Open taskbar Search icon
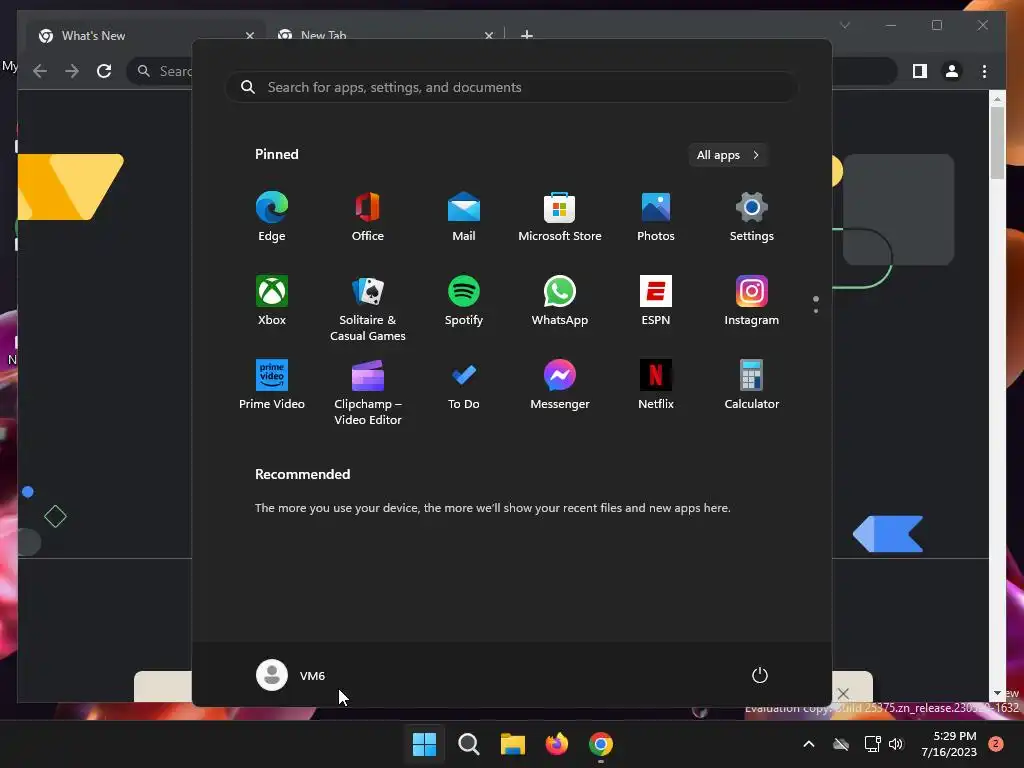The height and width of the screenshot is (768, 1024). pyautogui.click(x=468, y=744)
